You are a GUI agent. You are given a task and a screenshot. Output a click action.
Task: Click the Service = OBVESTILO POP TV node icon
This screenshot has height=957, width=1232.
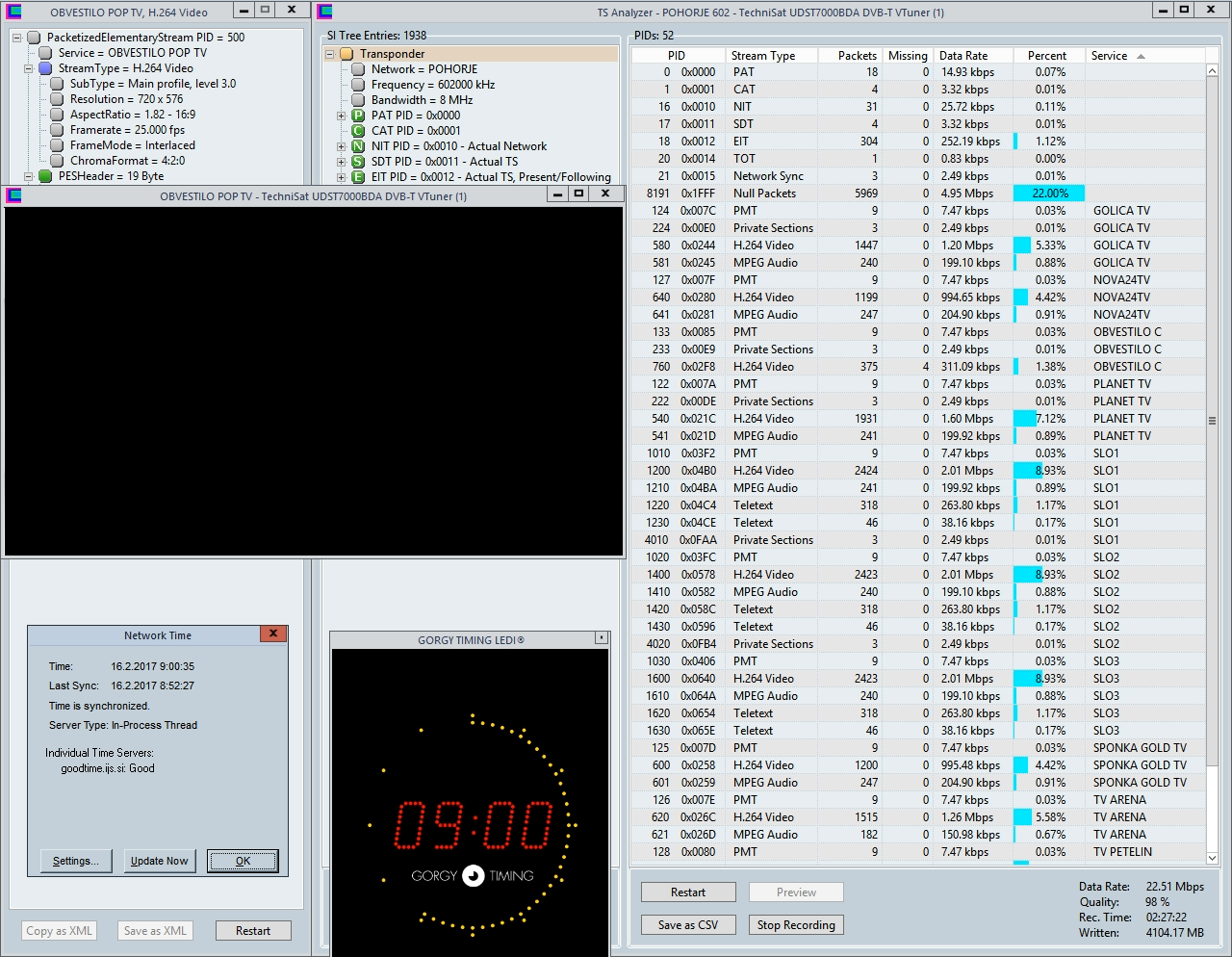[45, 53]
